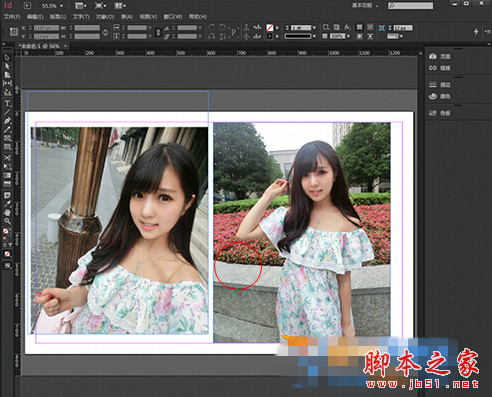Open the stroke style dropdown
Image resolution: width=492 pixels, height=397 pixels.
[314, 36]
